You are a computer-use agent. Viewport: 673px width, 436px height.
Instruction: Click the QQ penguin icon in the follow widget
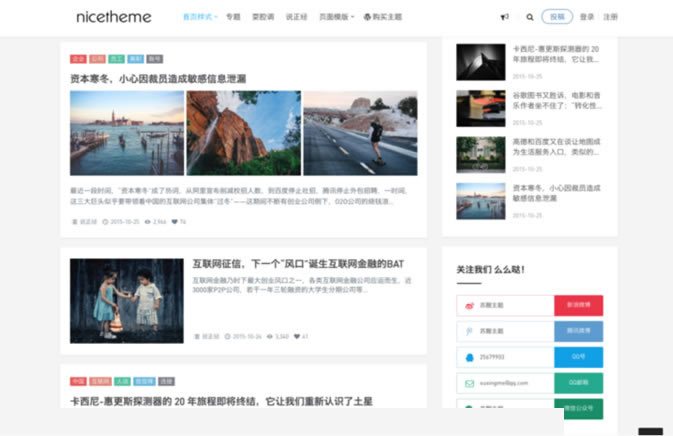(x=470, y=357)
